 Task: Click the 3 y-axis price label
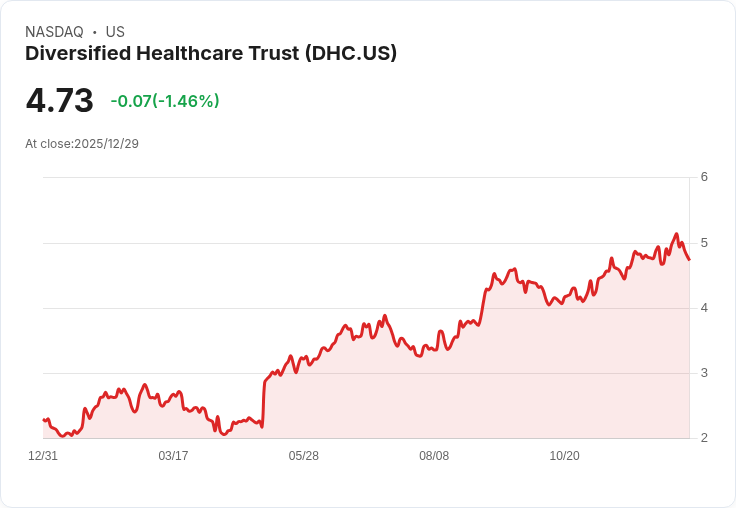click(x=704, y=373)
